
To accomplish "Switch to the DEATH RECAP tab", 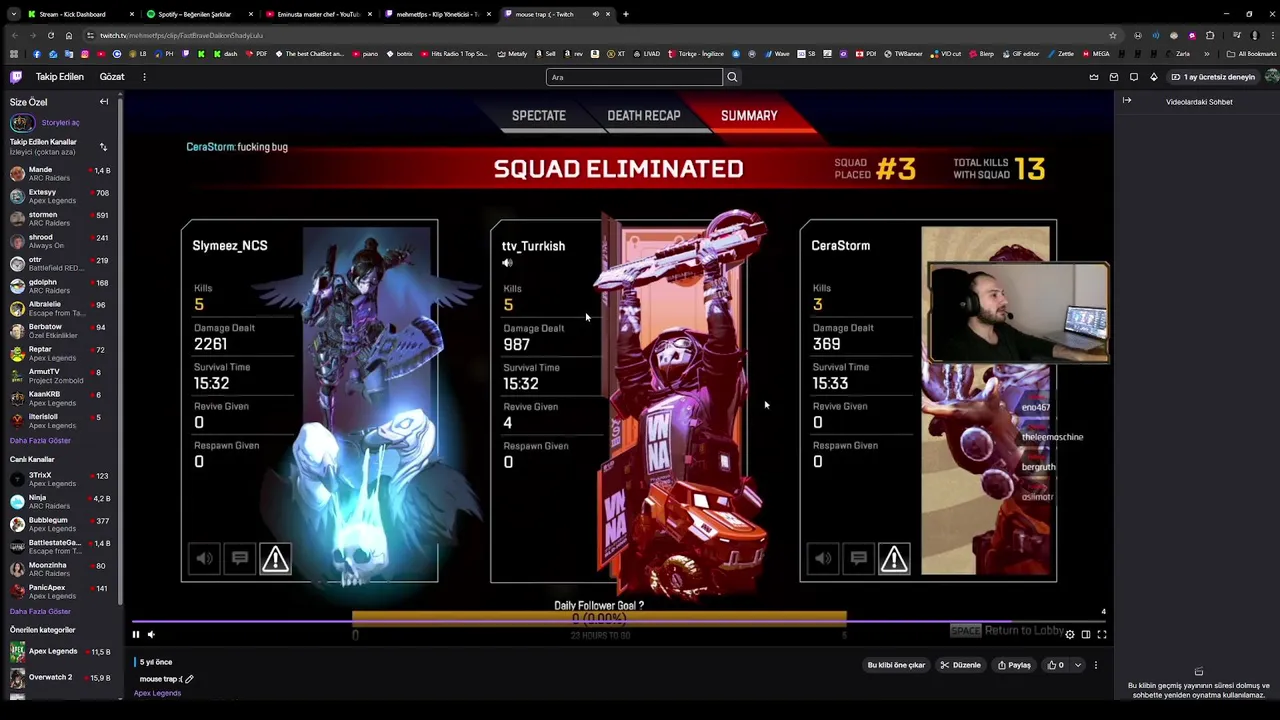I will coord(644,116).
